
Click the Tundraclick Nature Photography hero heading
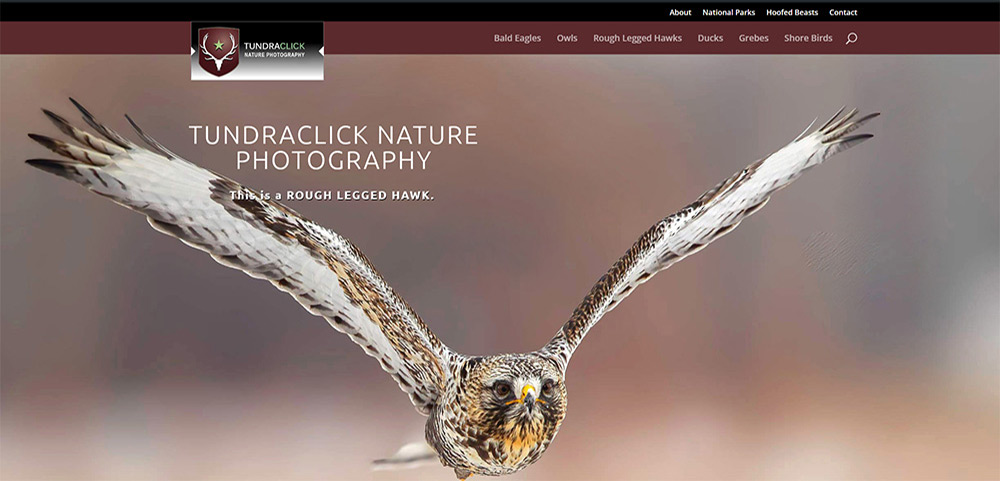point(333,147)
